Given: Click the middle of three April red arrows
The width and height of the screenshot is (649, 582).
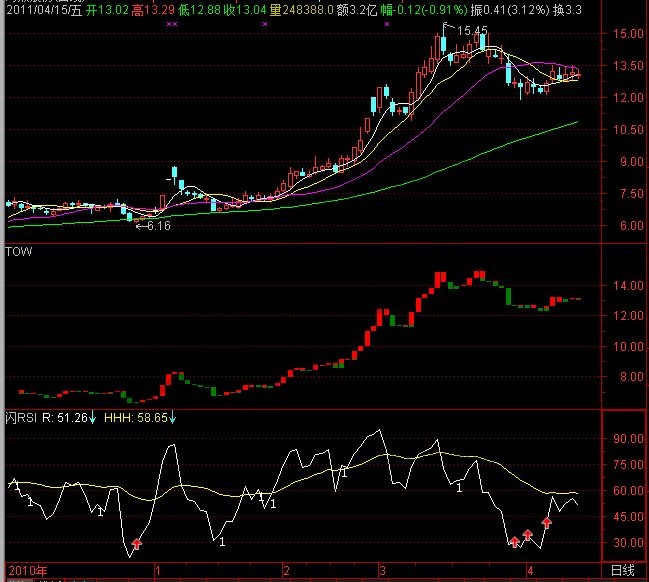Looking at the screenshot, I should [x=527, y=537].
